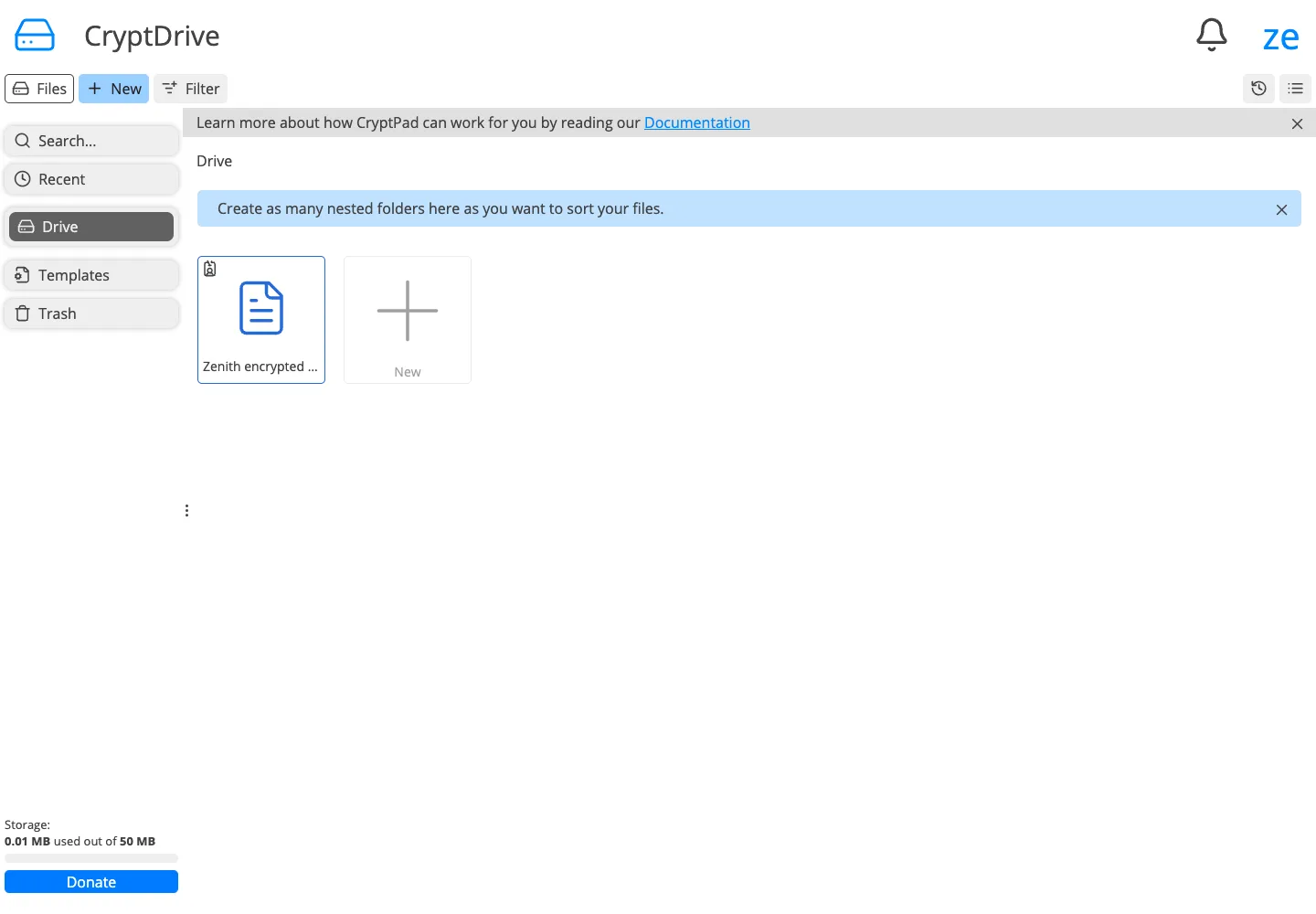Viewport: 1316px width, 914px height.
Task: Click the magnifier icon in Search
Action: pos(23,141)
